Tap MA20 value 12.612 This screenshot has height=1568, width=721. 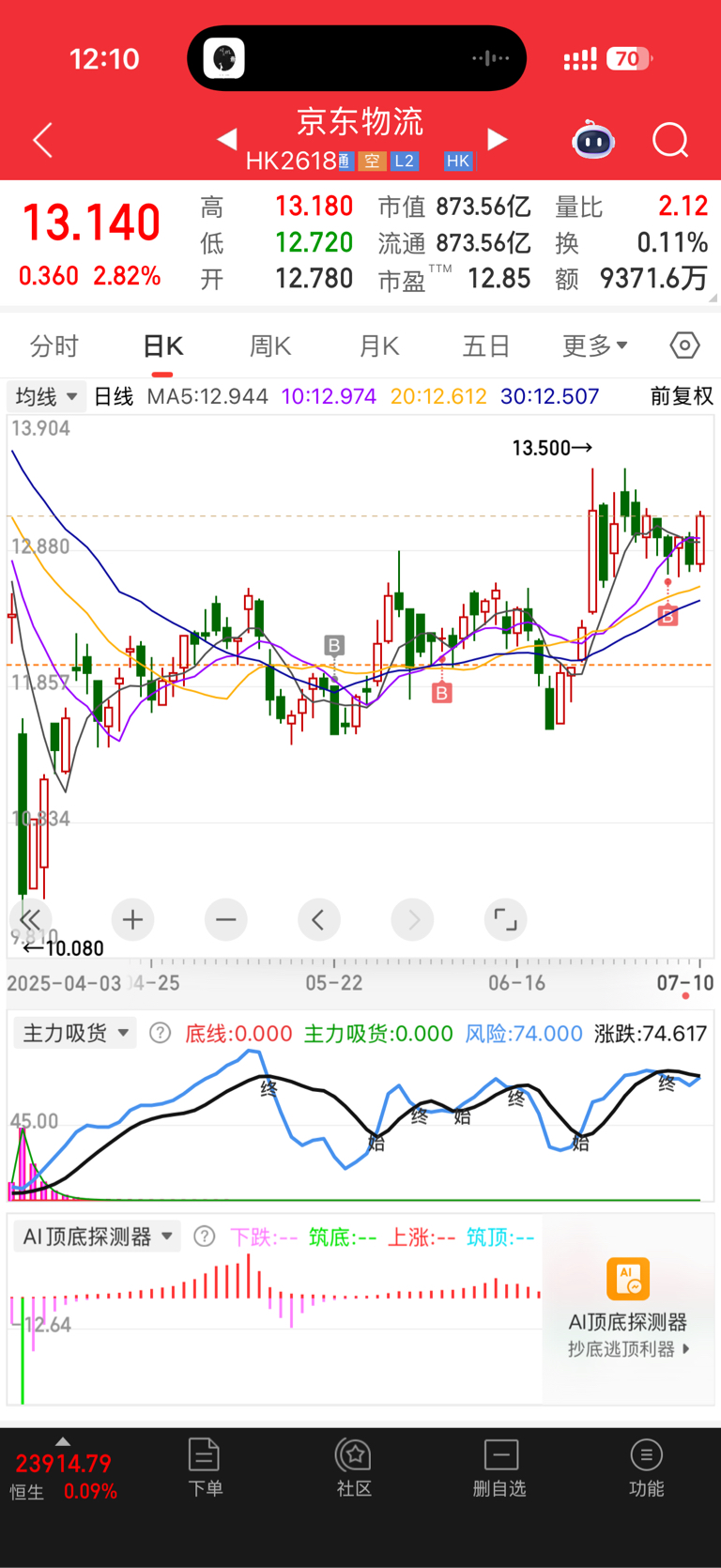tap(438, 396)
